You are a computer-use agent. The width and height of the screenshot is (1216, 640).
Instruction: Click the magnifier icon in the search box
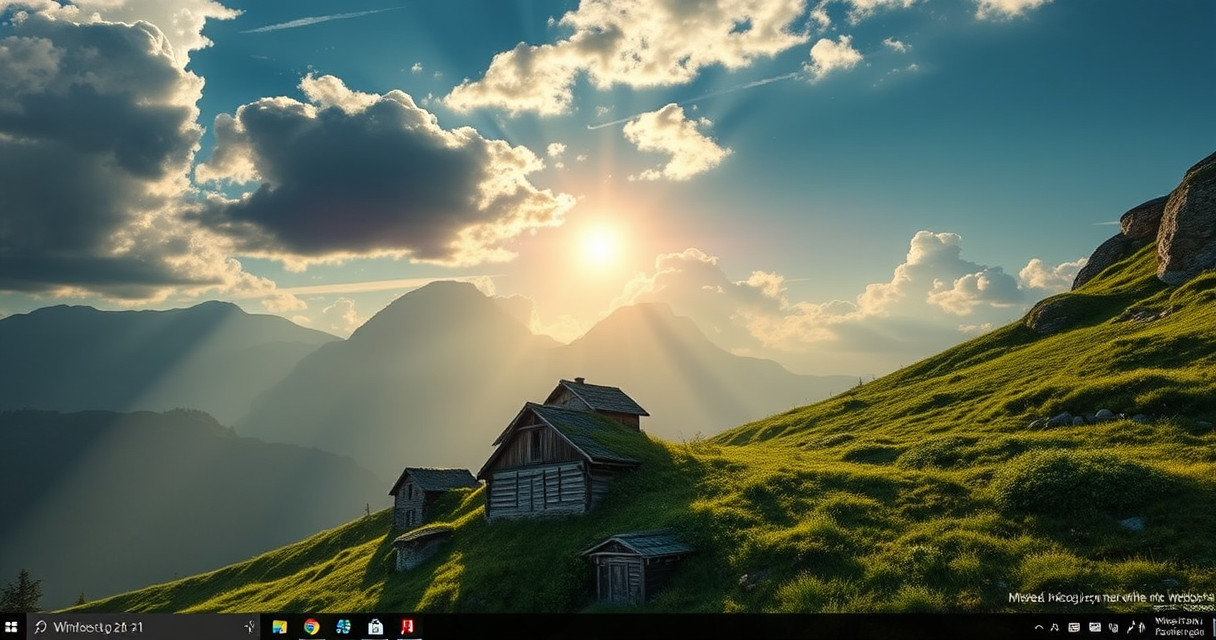[x=40, y=627]
